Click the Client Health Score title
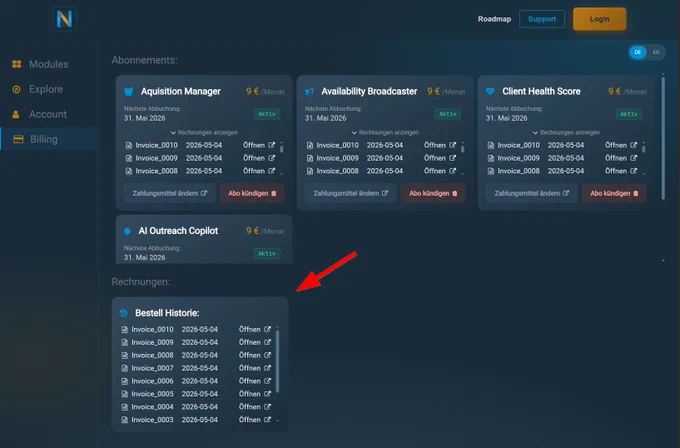This screenshot has height=448, width=680. (541, 92)
